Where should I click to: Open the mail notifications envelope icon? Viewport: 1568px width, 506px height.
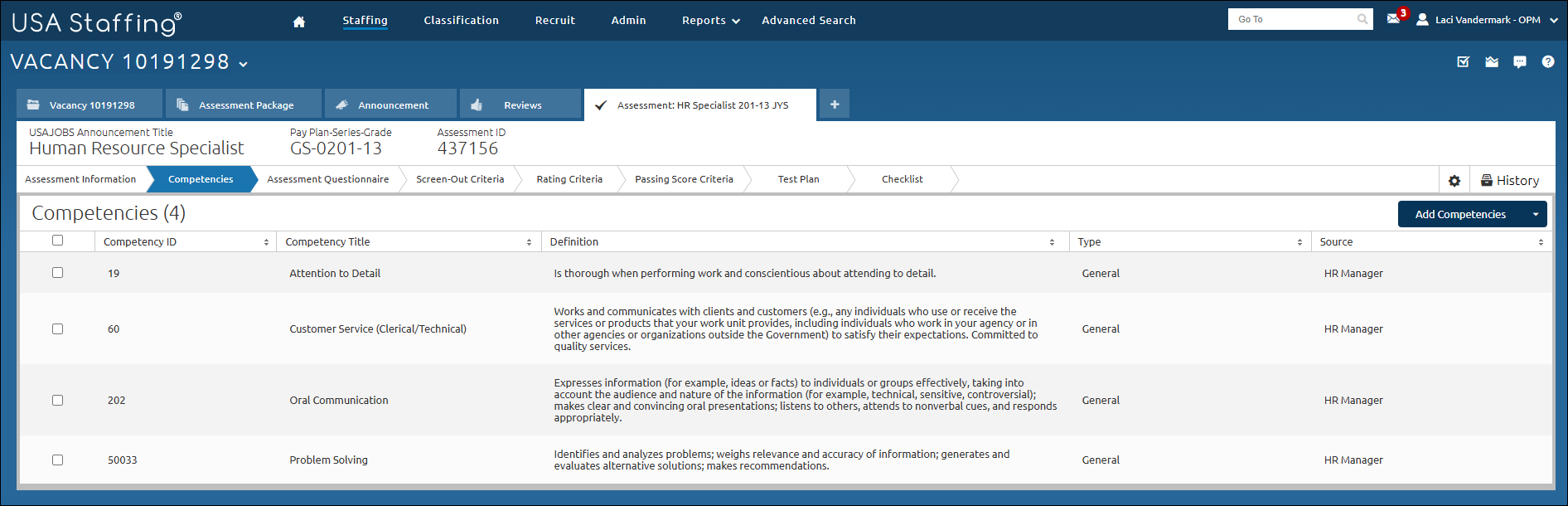1394,18
